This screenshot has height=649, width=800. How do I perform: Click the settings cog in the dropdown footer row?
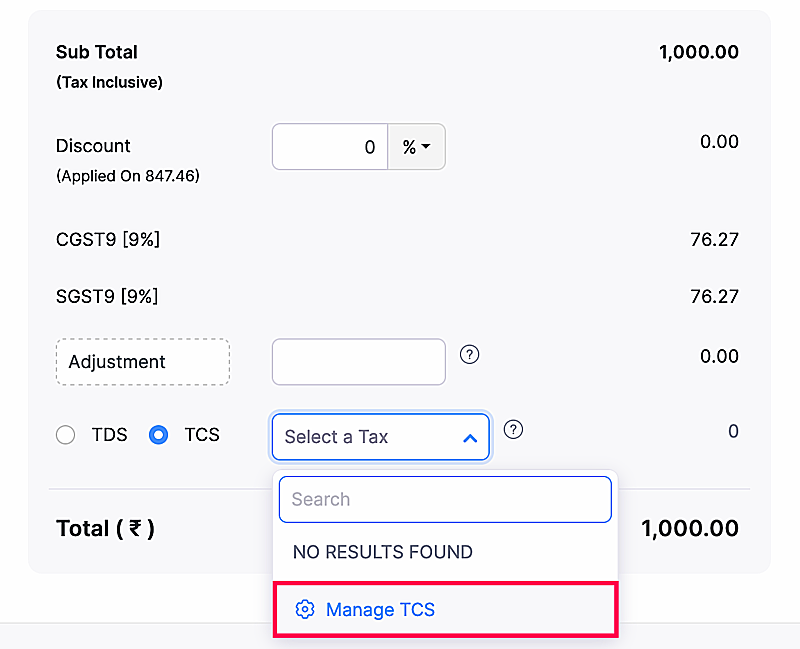pos(305,609)
